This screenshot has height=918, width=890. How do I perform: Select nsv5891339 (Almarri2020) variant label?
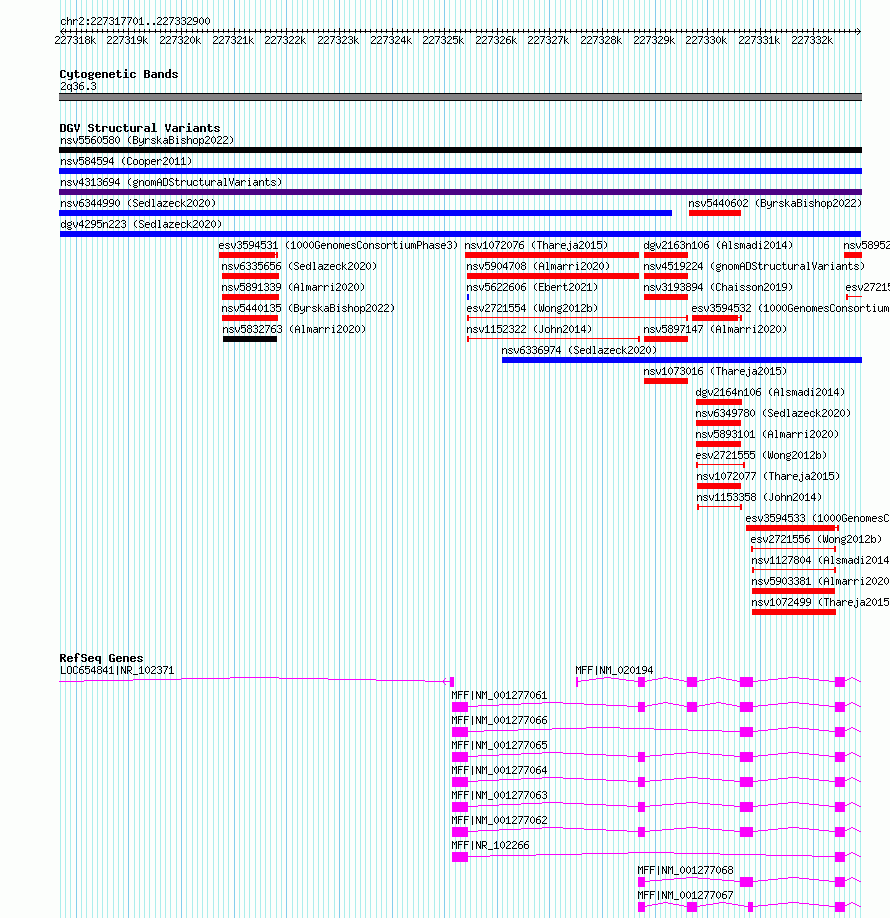[293, 288]
